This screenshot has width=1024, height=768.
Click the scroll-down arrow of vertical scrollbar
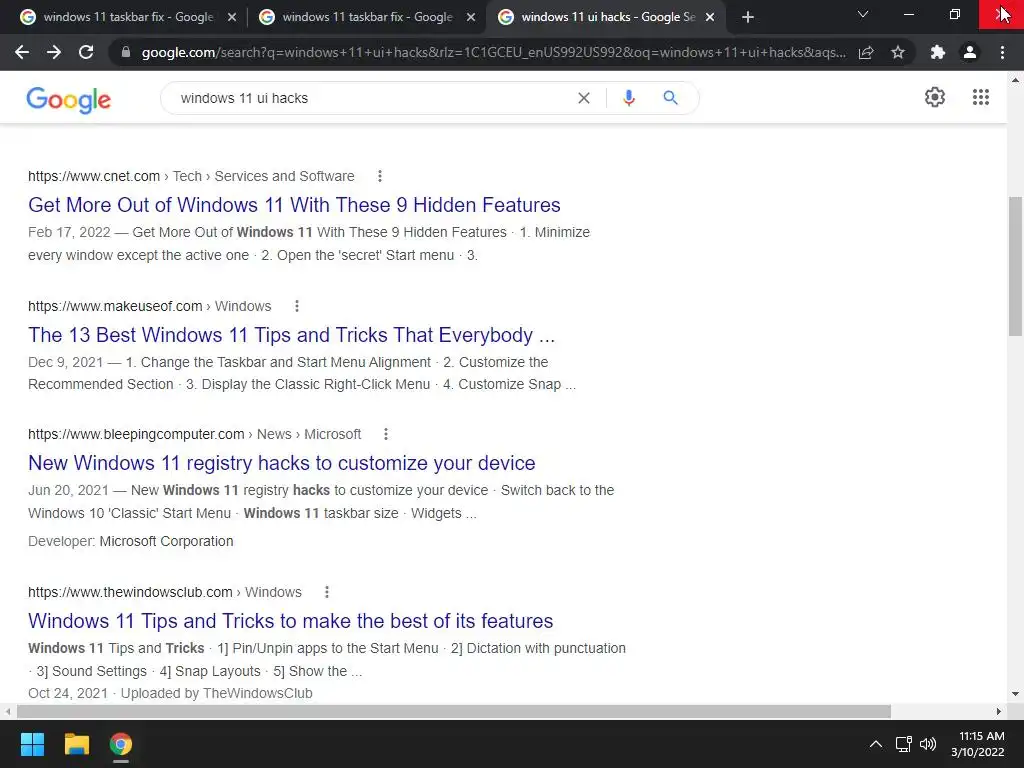(x=1015, y=694)
